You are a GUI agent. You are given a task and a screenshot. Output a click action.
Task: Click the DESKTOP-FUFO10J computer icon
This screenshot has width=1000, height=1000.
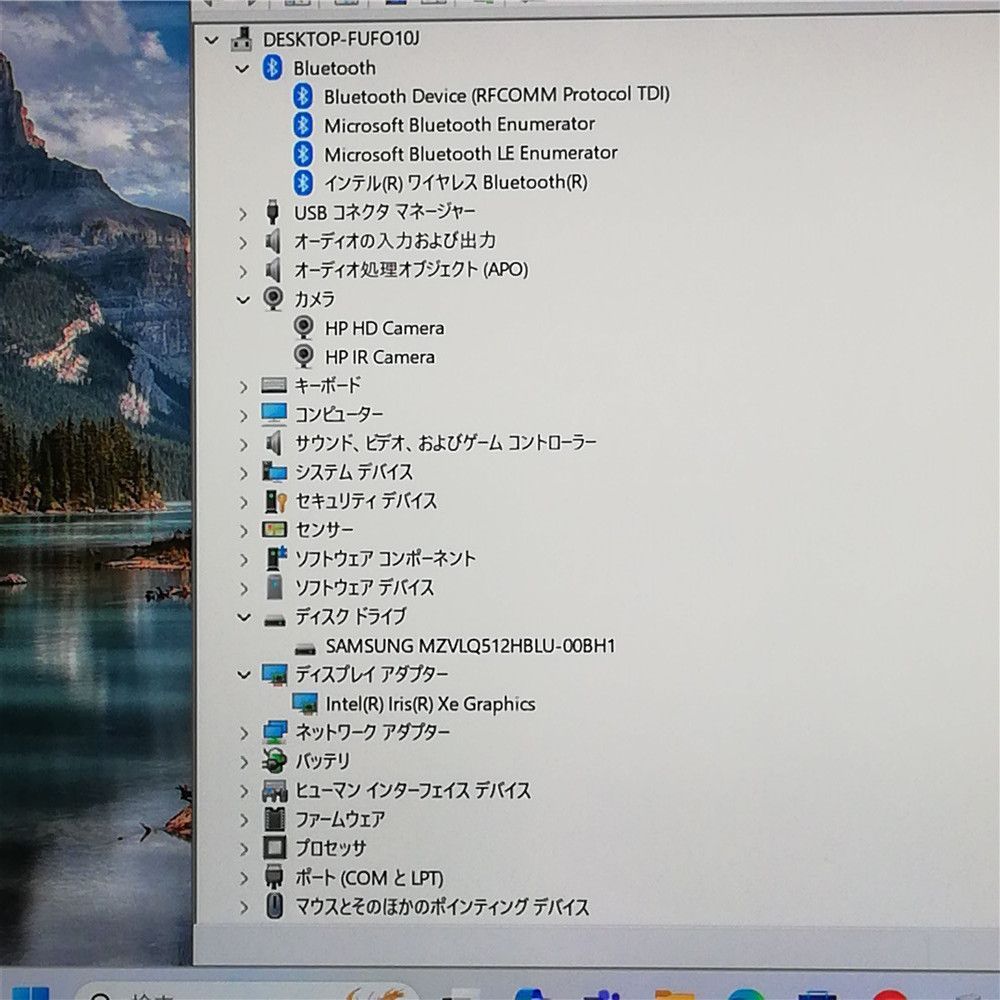coord(241,40)
